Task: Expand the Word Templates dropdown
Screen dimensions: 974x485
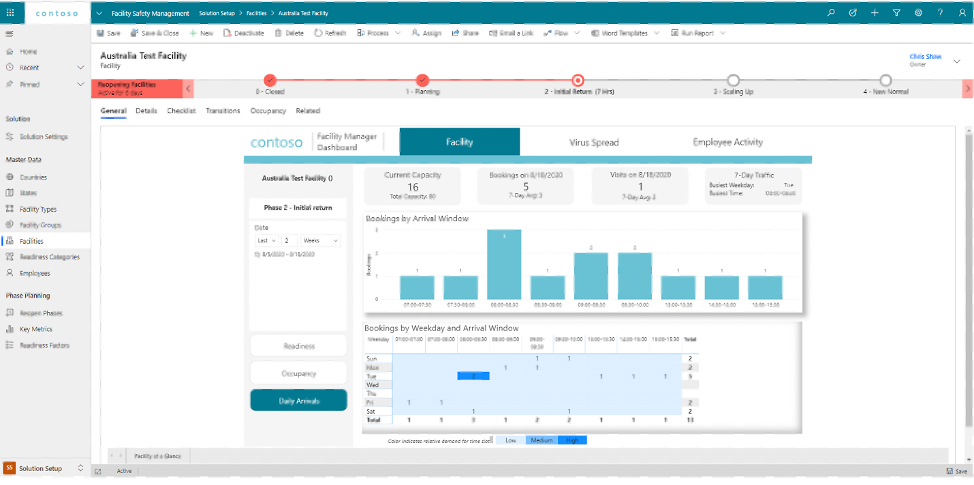Action: [655, 33]
